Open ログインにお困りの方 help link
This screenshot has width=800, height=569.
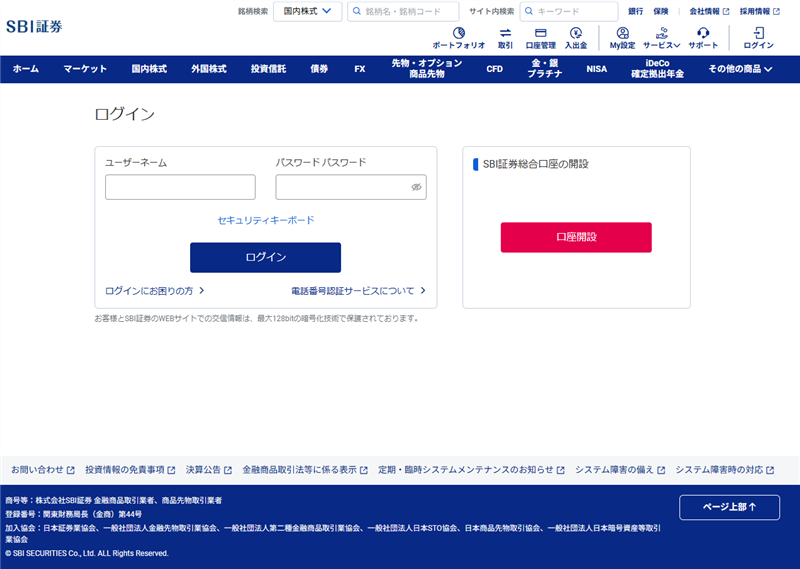[155, 291]
